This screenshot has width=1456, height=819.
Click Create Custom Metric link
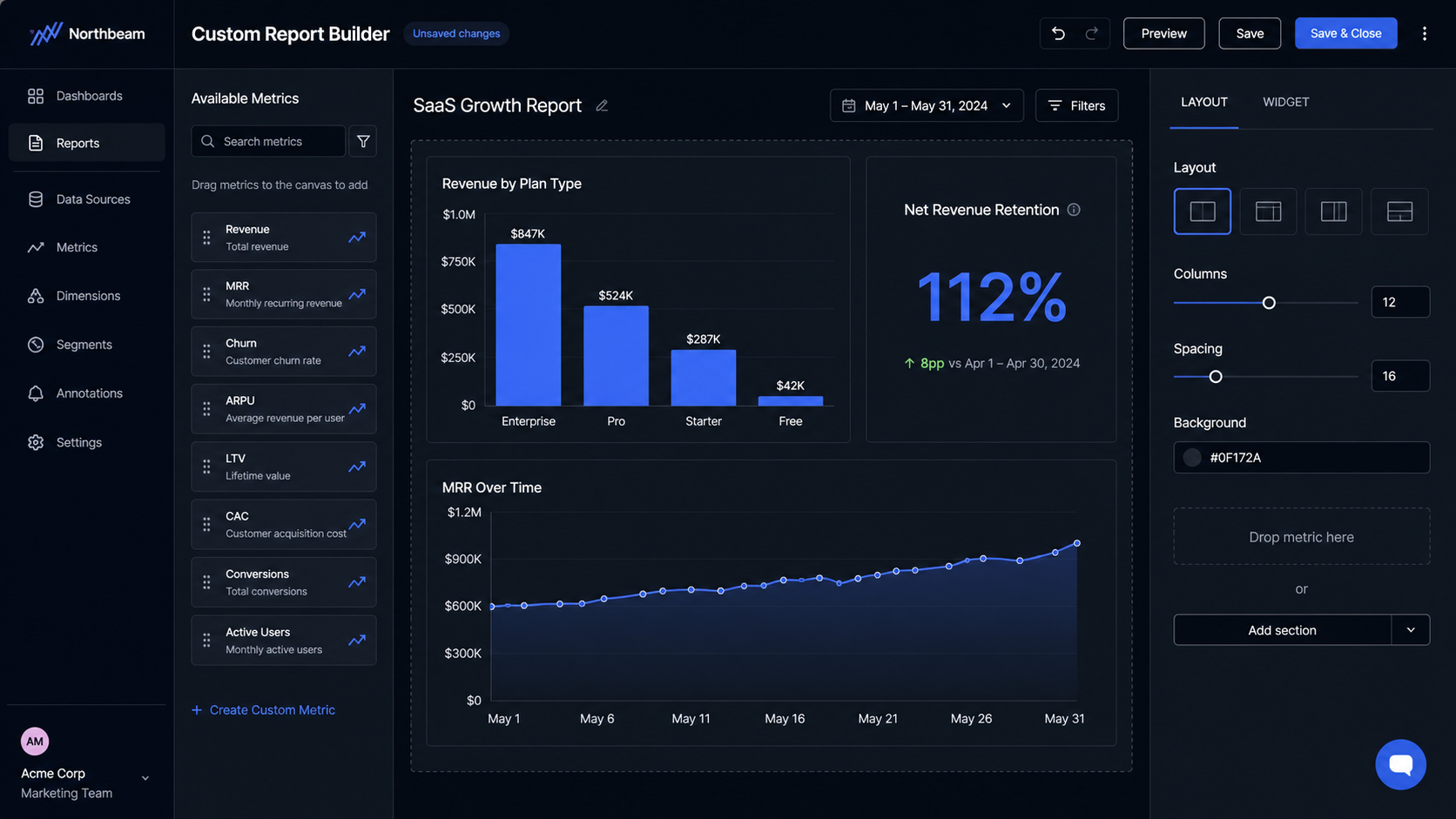tap(263, 710)
